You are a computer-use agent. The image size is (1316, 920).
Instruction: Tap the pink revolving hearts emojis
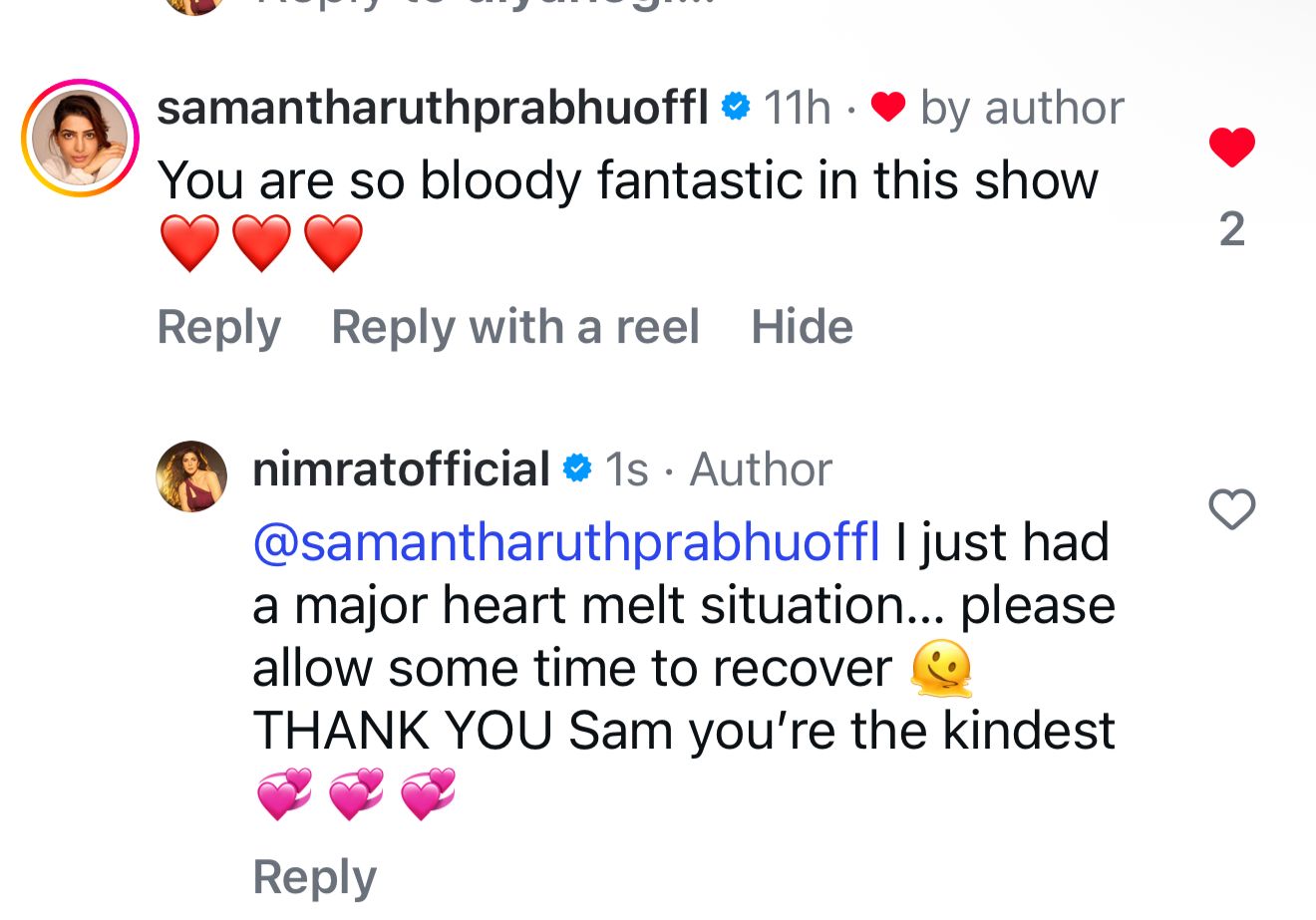pyautogui.click(x=356, y=793)
